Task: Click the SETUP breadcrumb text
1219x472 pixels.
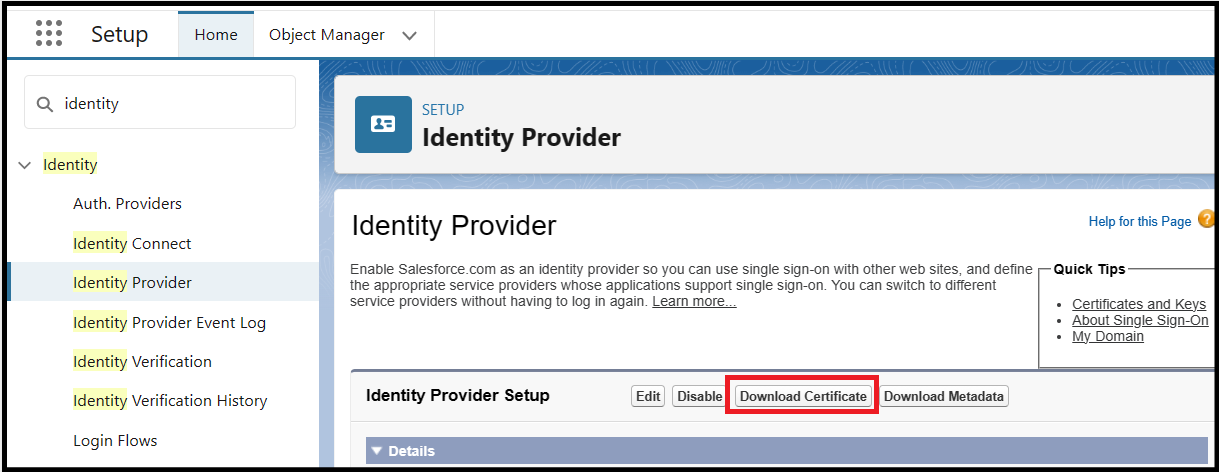Action: [443, 110]
